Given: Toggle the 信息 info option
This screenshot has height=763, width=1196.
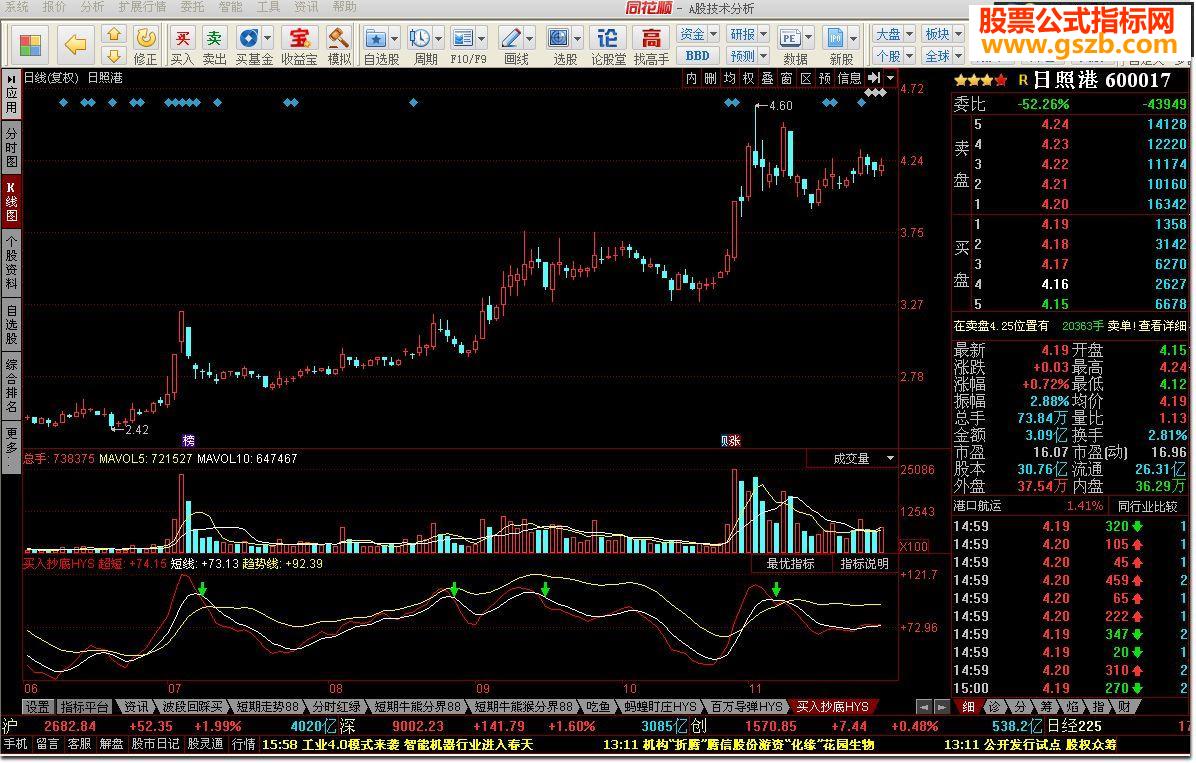Looking at the screenshot, I should tap(849, 78).
